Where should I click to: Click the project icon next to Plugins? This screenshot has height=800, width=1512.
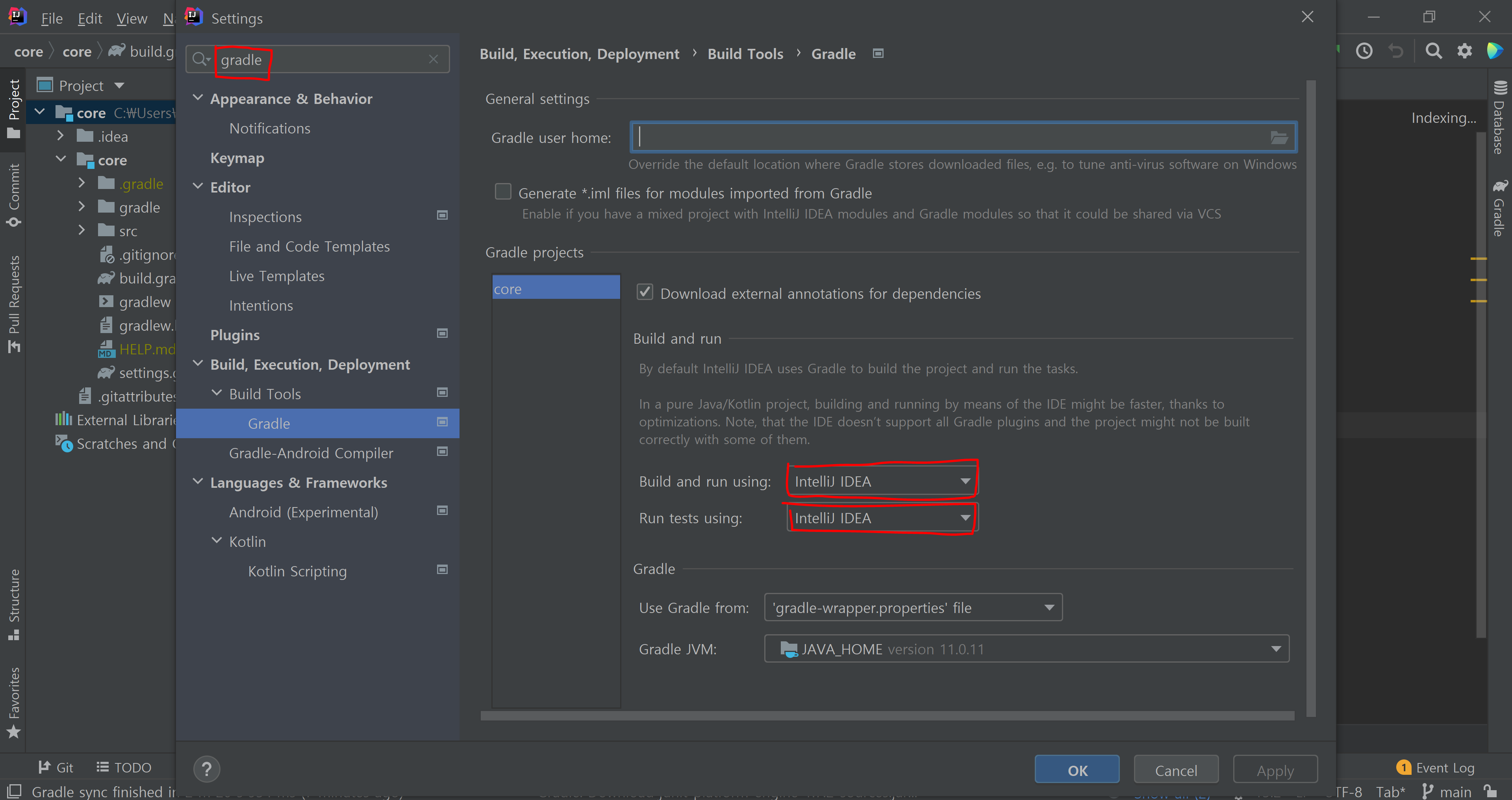click(x=443, y=333)
